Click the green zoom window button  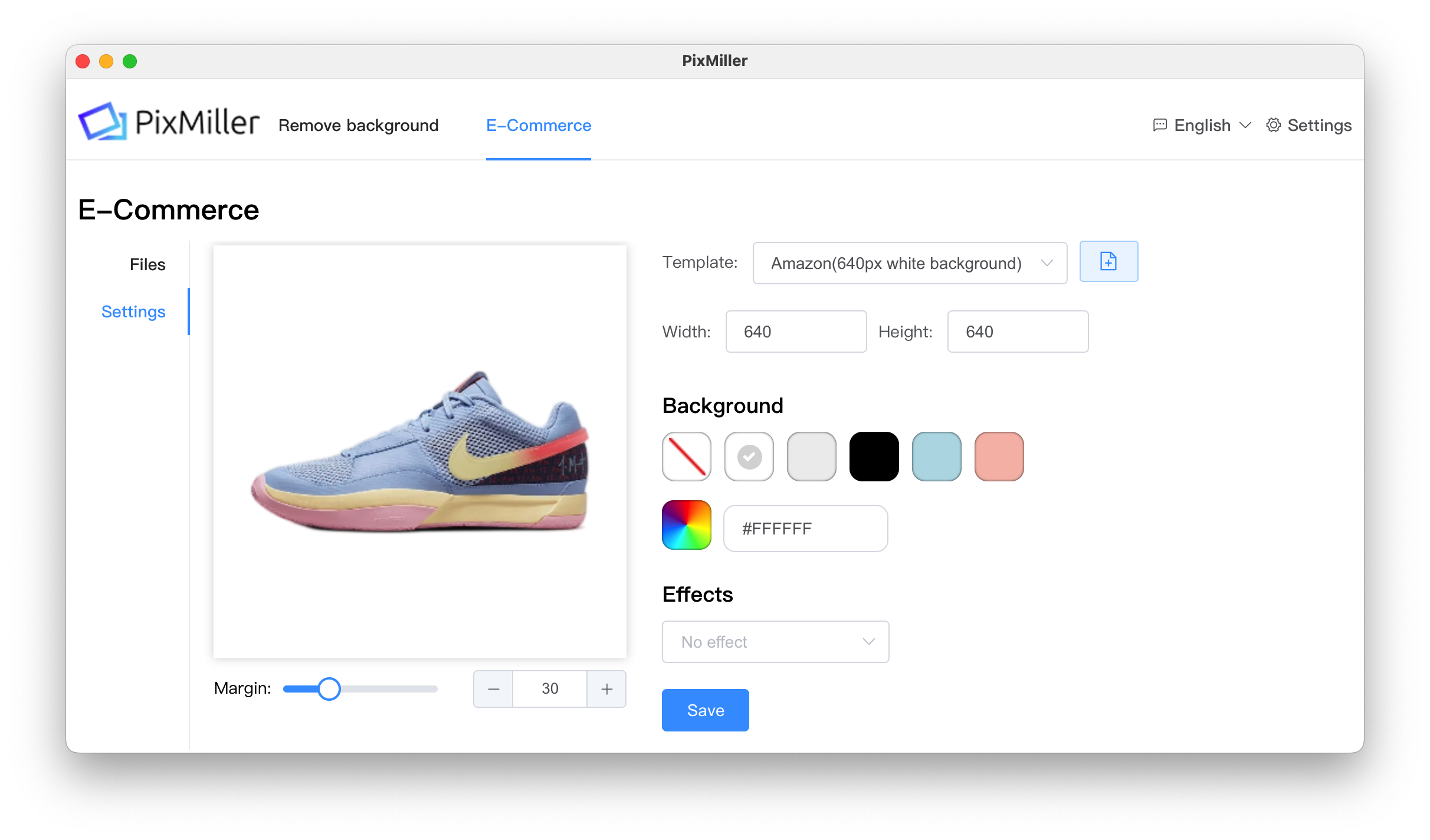click(x=130, y=61)
